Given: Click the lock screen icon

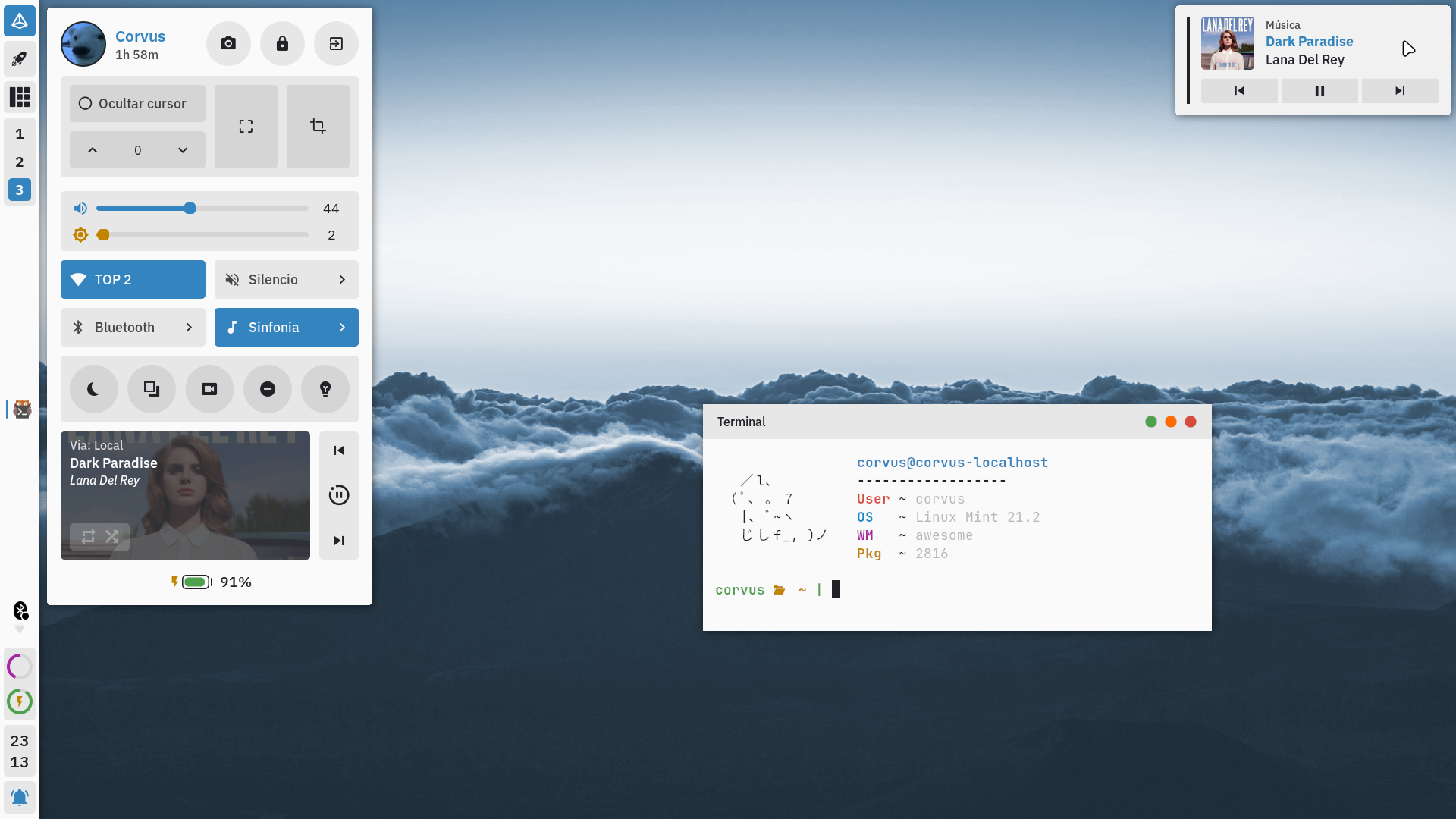Looking at the screenshot, I should (x=282, y=44).
